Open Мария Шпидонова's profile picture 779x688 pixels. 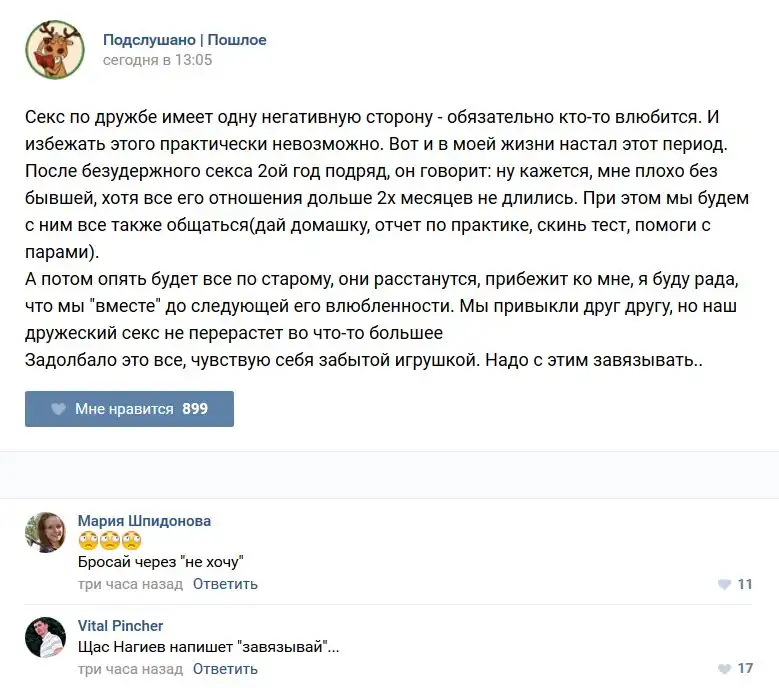tap(46, 533)
